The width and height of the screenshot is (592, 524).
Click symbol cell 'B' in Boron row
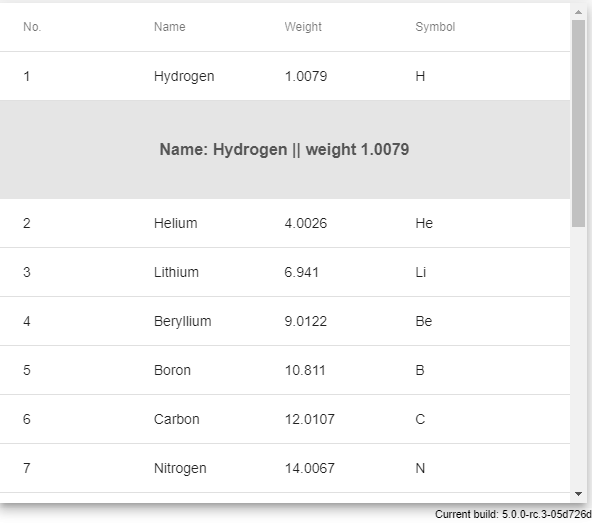coord(420,370)
